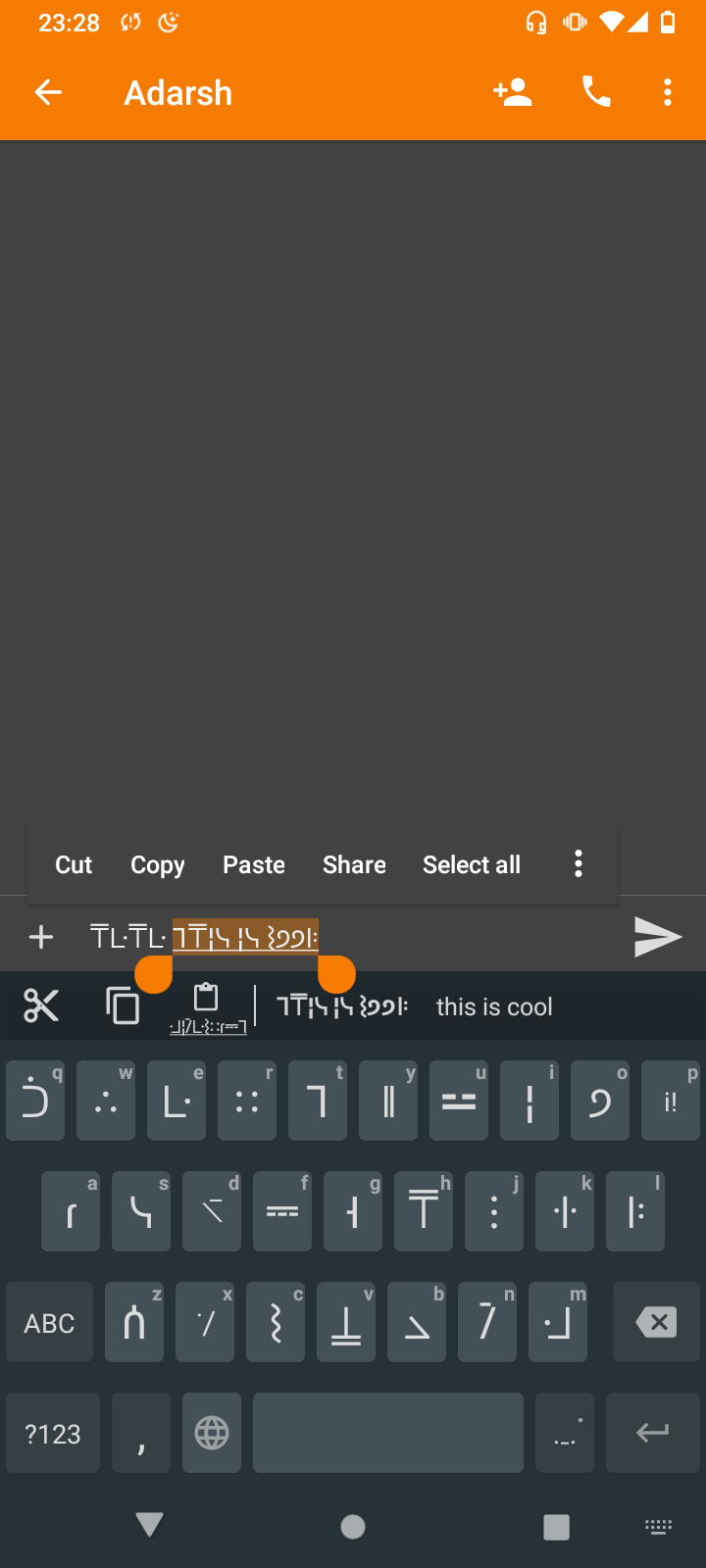Tap the back arrow next to Adarsh
Viewport: 706px width, 1568px height.
(48, 93)
